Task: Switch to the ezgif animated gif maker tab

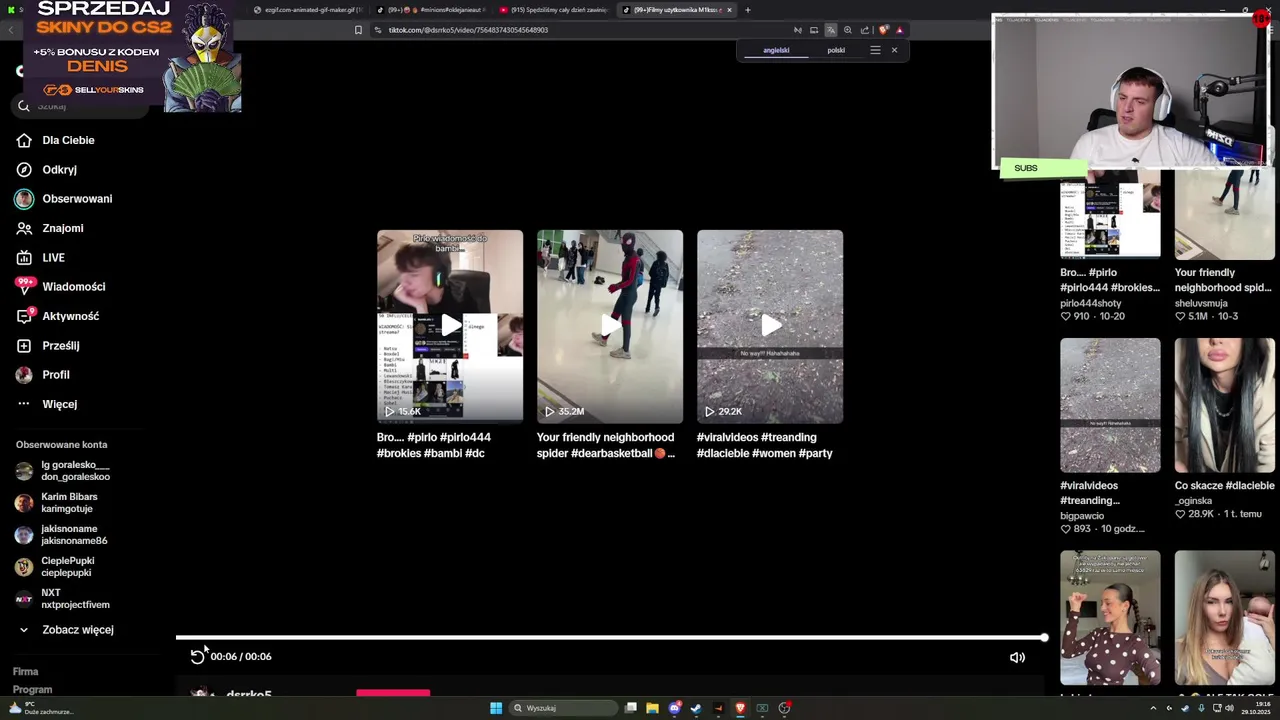Action: 306,10
